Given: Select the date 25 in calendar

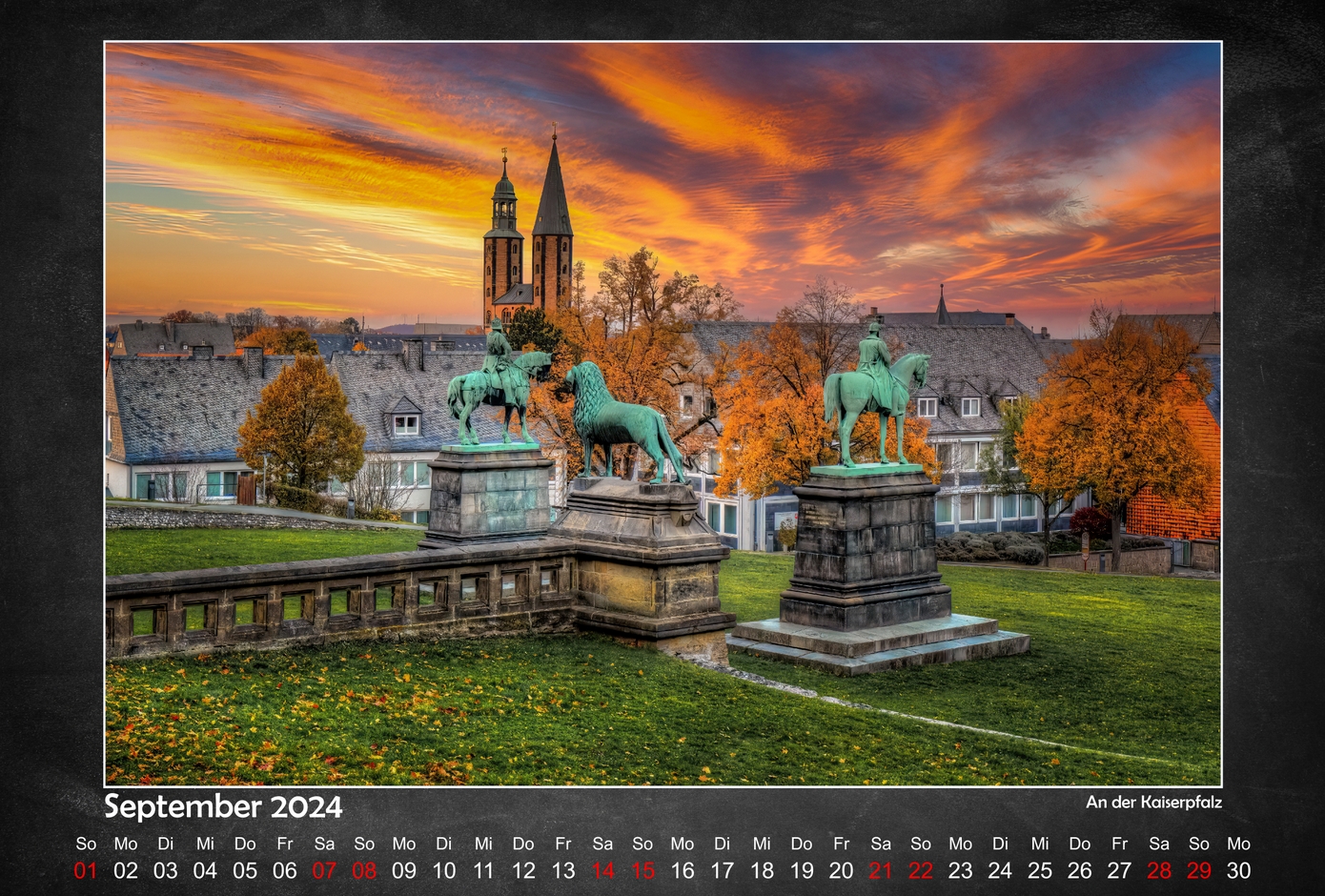Looking at the screenshot, I should [1040, 870].
